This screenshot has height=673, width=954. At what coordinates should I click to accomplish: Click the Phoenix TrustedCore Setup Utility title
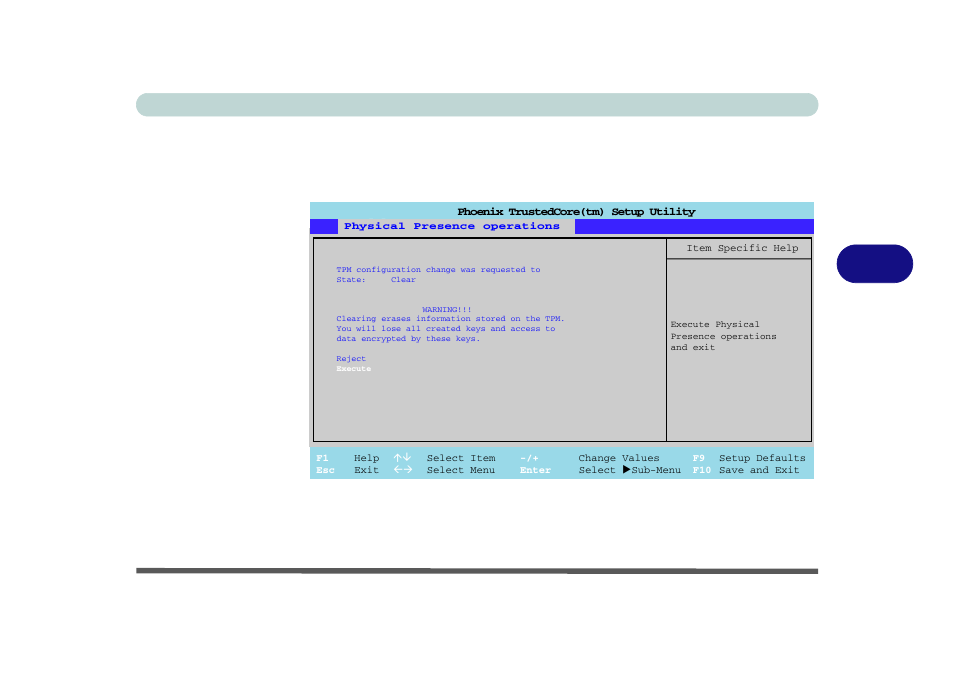pos(576,211)
